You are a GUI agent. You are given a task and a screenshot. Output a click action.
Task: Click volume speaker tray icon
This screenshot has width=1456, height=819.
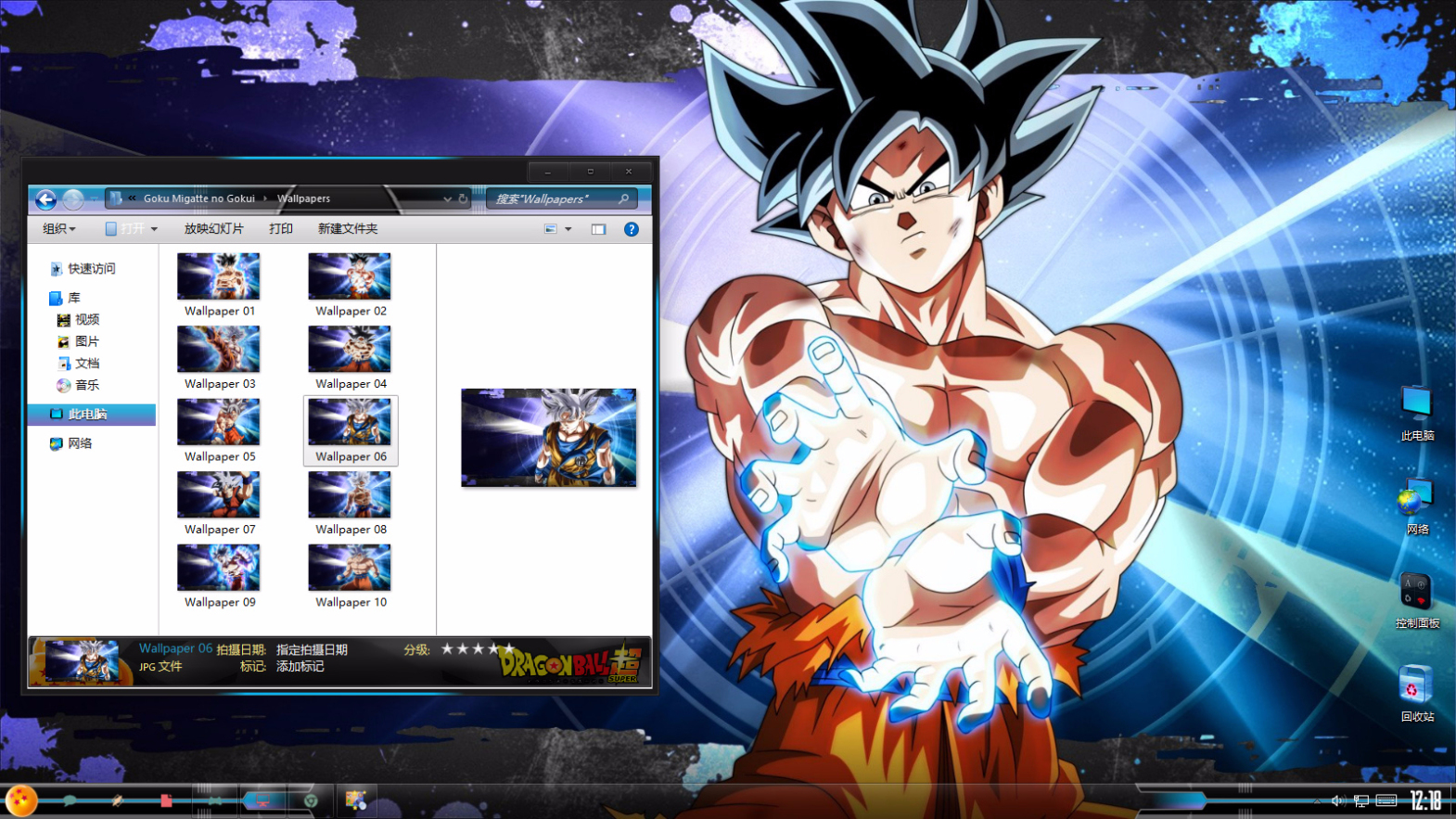pos(1337,800)
